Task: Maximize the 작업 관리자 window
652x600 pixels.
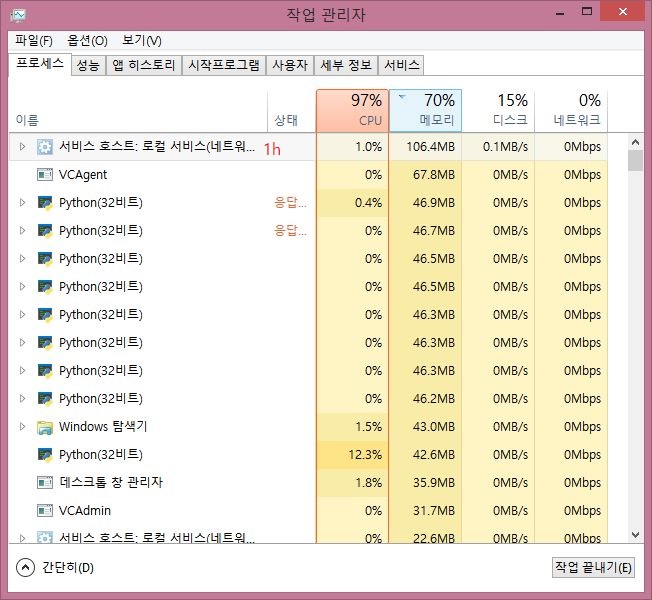Action: pos(587,12)
